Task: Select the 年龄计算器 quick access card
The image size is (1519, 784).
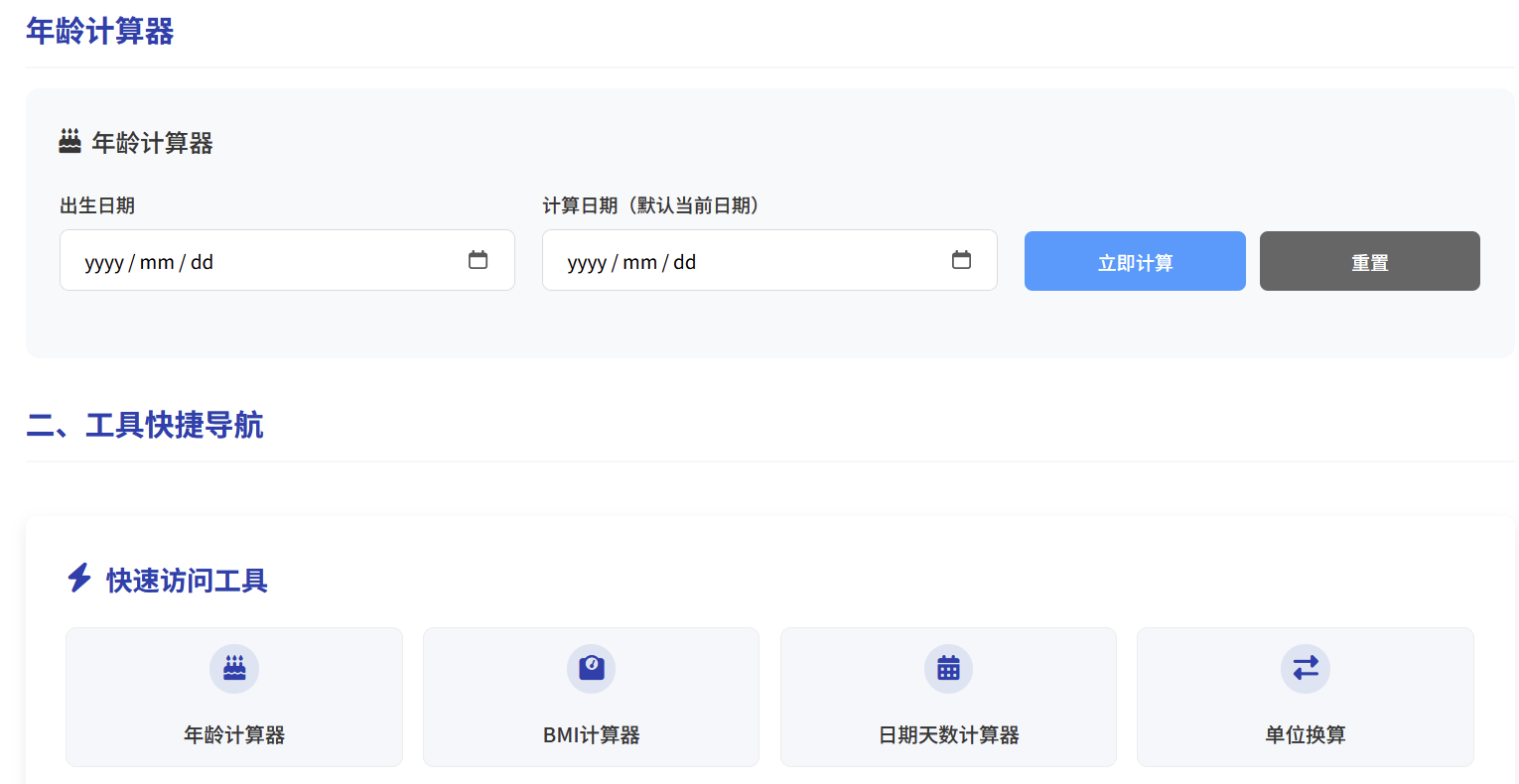Action: pos(233,697)
